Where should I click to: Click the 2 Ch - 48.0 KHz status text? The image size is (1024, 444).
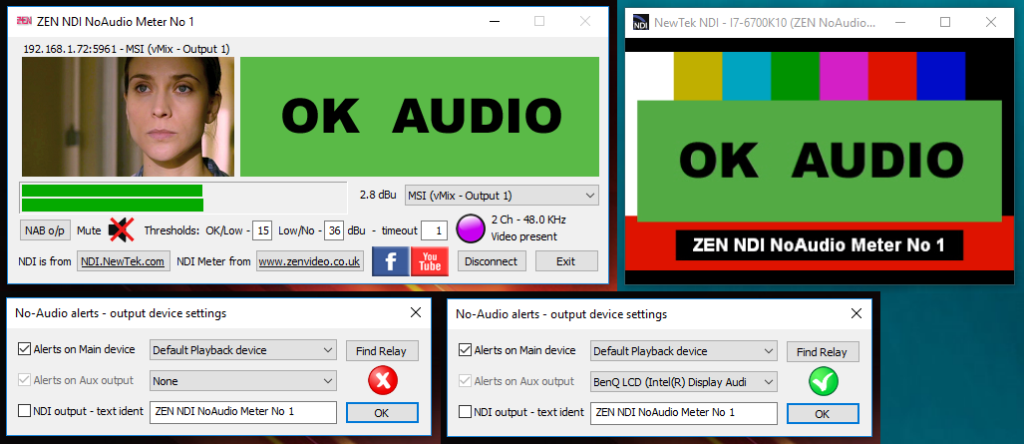point(528,219)
